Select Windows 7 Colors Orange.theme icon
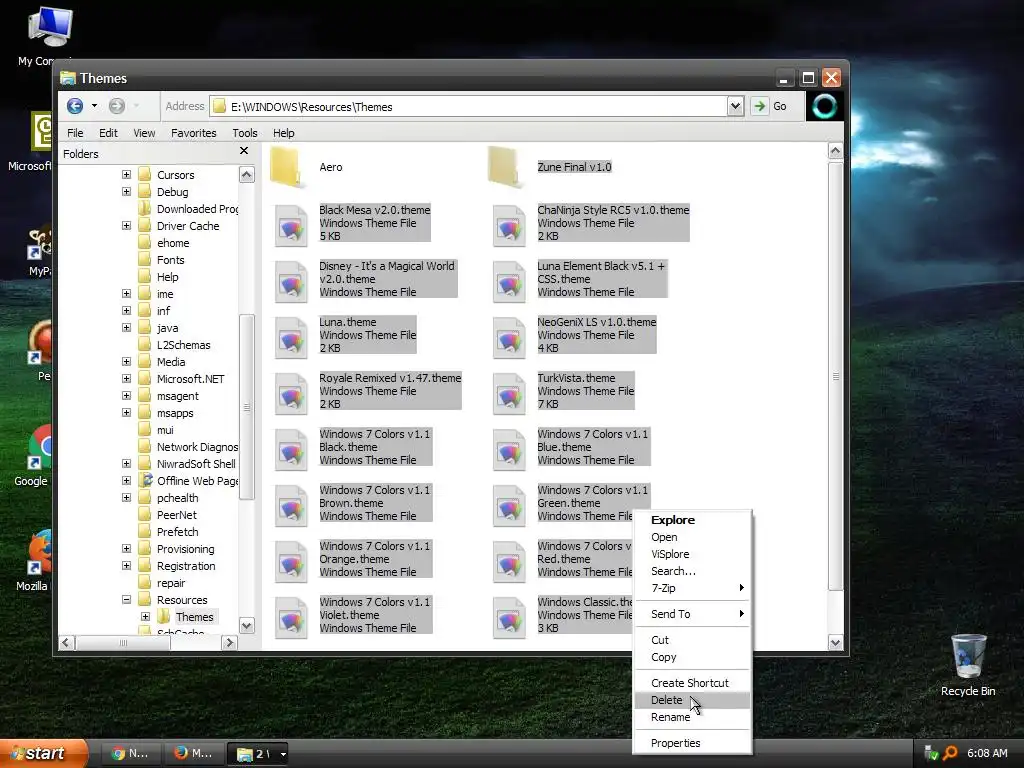The height and width of the screenshot is (768, 1024). [291, 562]
